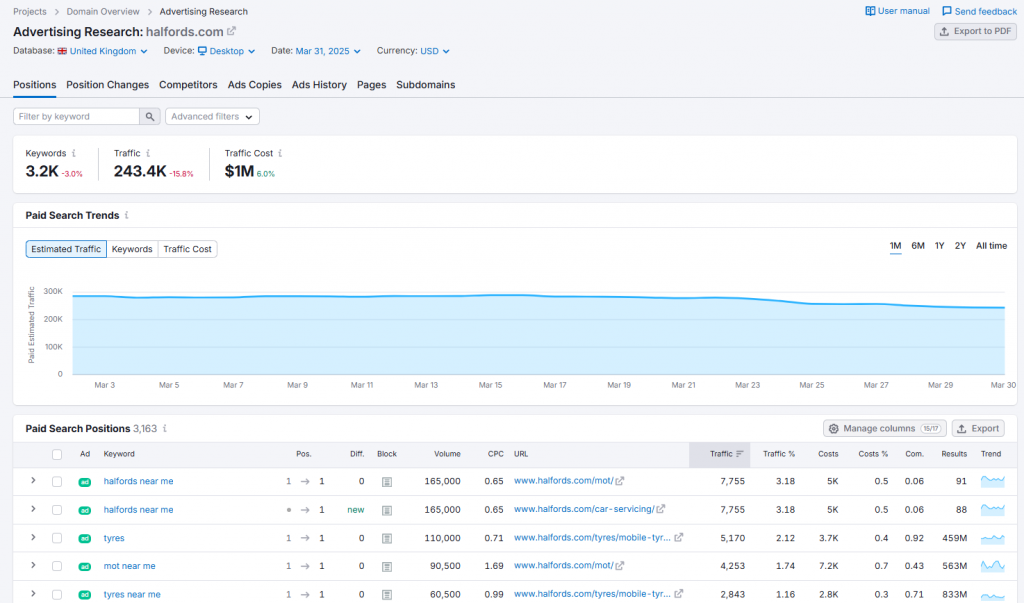Viewport: 1024px width, 603px height.
Task: Expand the Advanced filters dropdown
Action: [212, 117]
